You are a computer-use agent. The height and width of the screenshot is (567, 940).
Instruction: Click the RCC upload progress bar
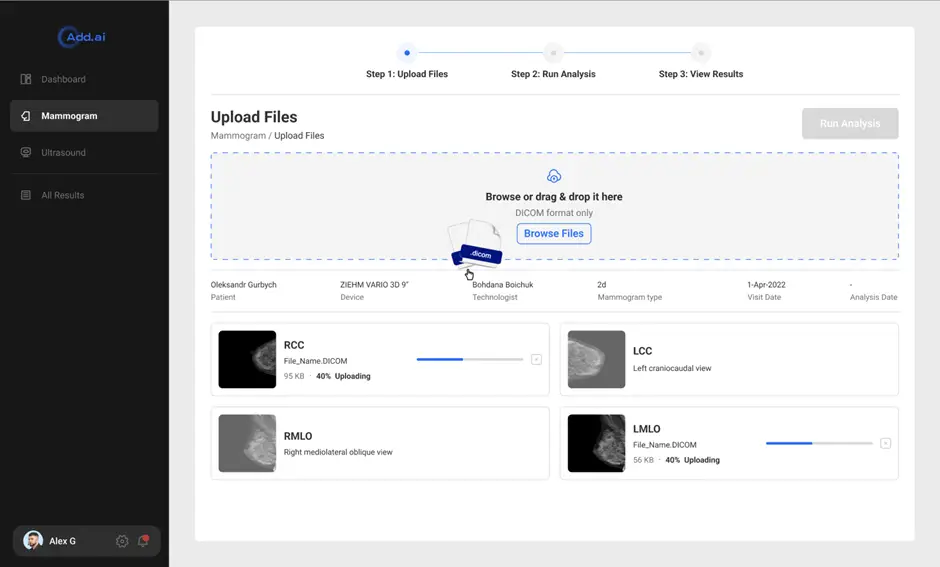coord(469,359)
